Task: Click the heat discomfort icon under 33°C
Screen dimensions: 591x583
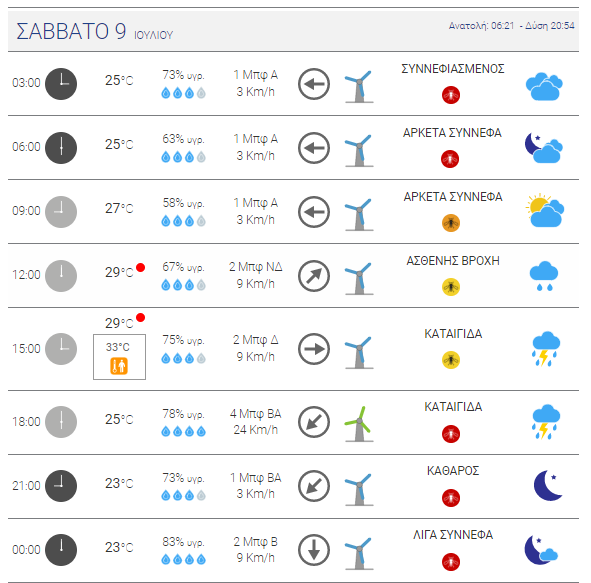Action: point(119,366)
